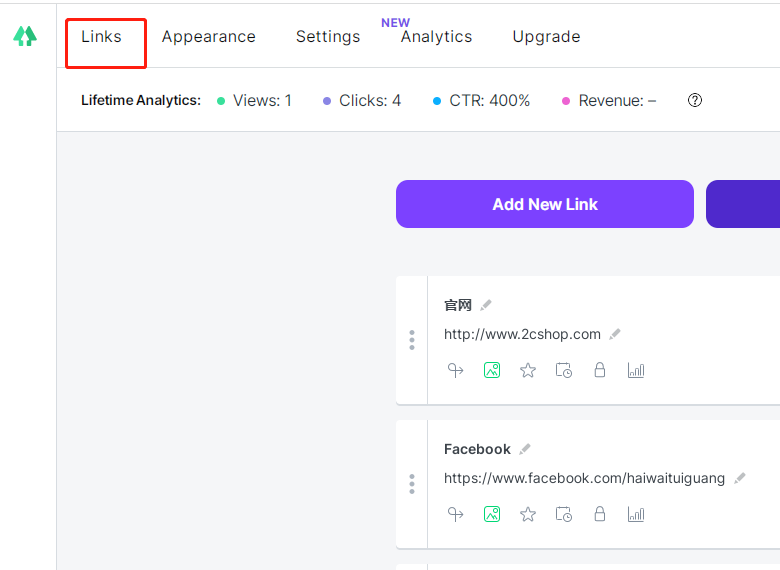Click the http://www.2cshop.com URL text

point(522,334)
